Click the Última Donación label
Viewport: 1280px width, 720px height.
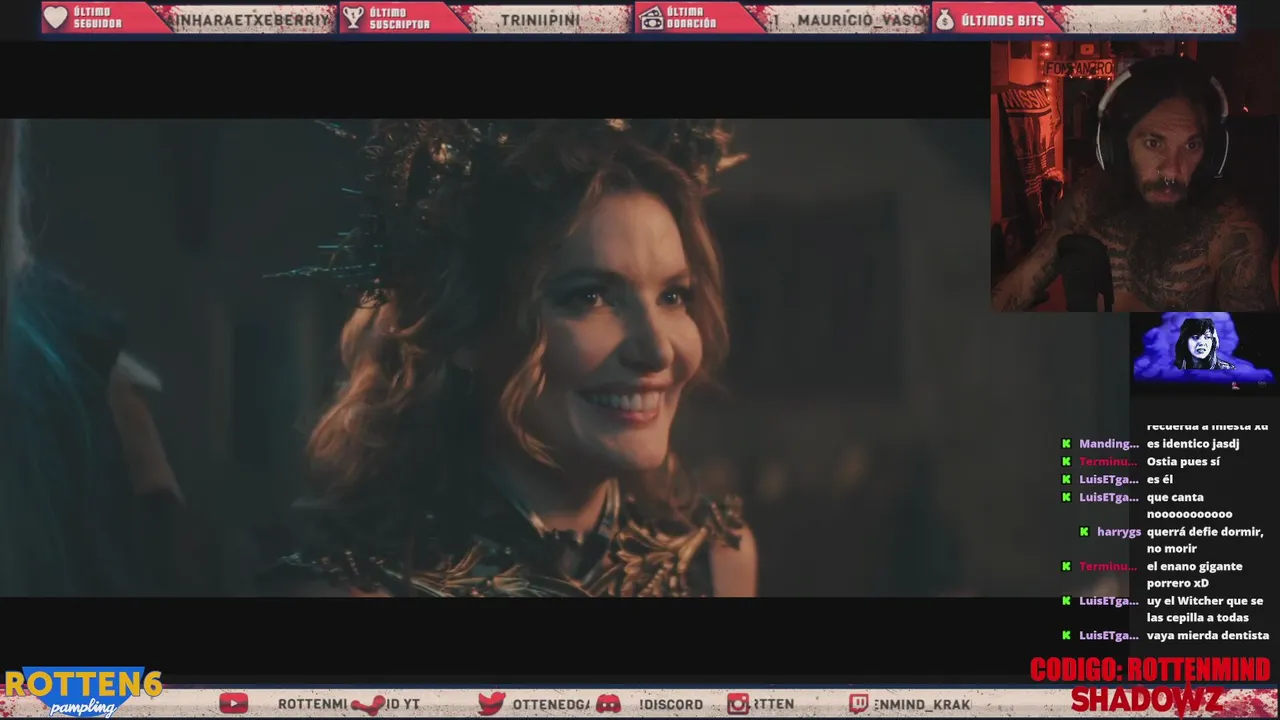pyautogui.click(x=692, y=19)
